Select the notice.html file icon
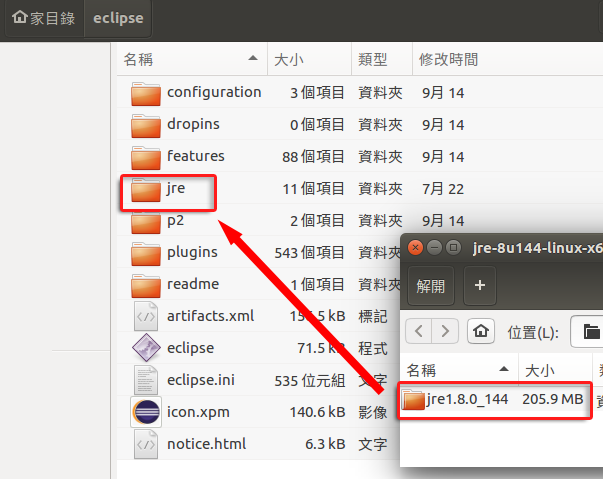603x479 pixels. click(146, 444)
